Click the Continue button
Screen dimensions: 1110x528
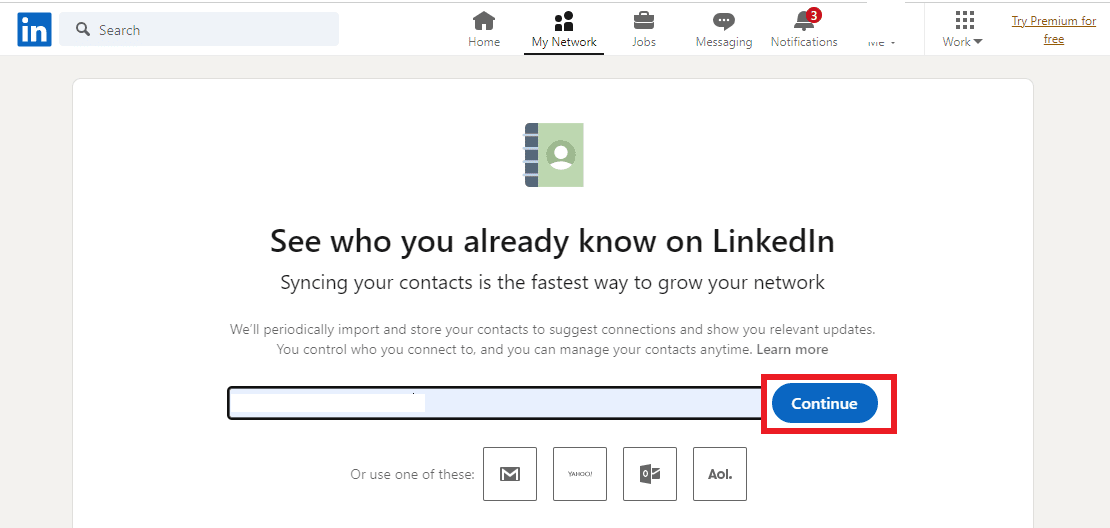coord(824,403)
